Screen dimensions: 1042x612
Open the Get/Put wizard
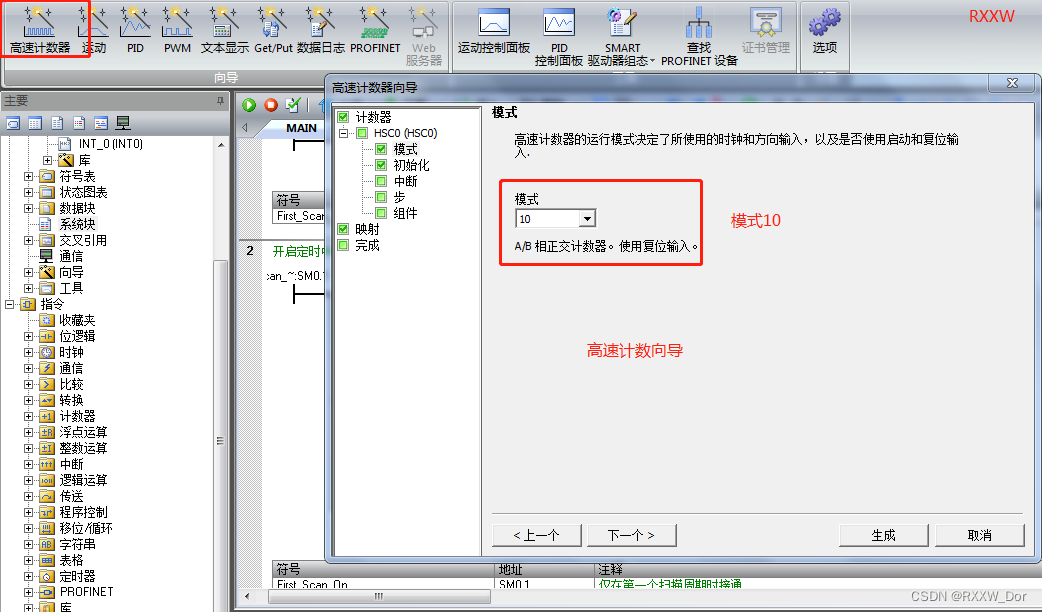coord(273,30)
